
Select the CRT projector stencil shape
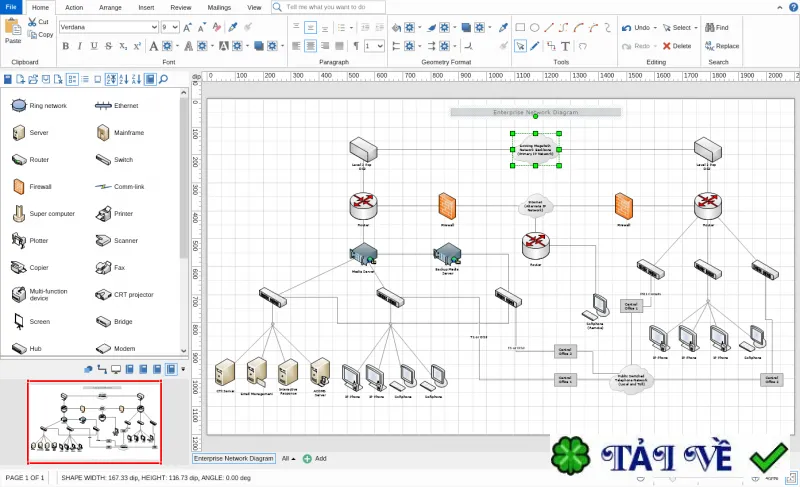coord(124,295)
